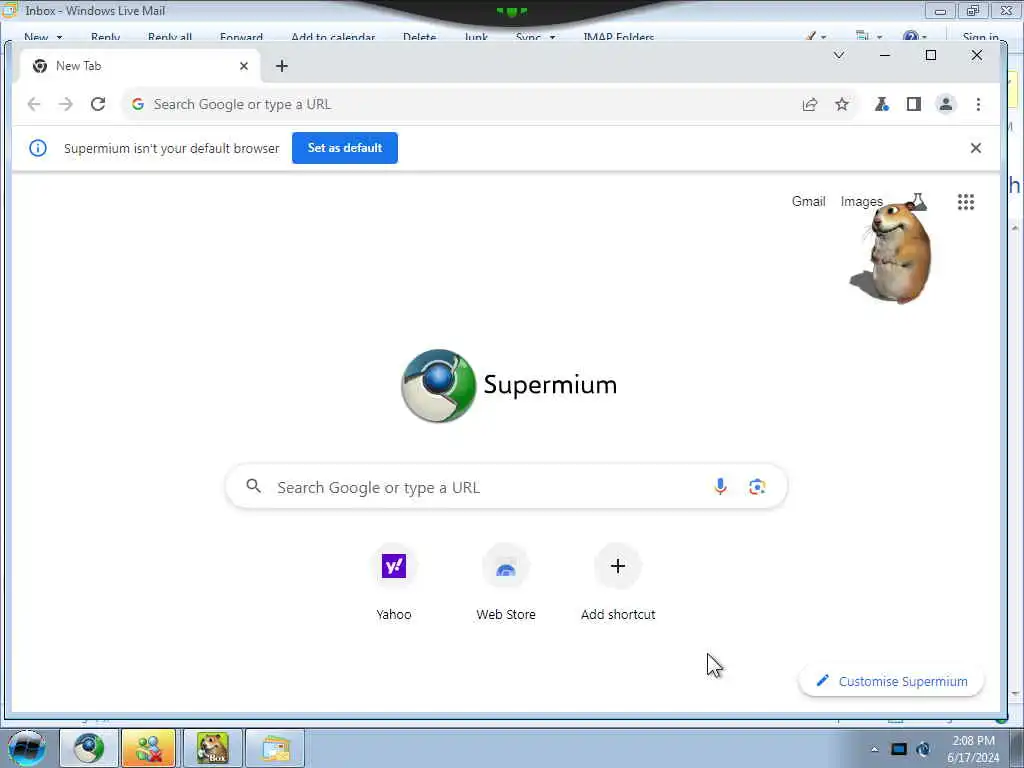The image size is (1024, 768).
Task: Click Reply all in Windows Live Mail
Action: [x=170, y=38]
